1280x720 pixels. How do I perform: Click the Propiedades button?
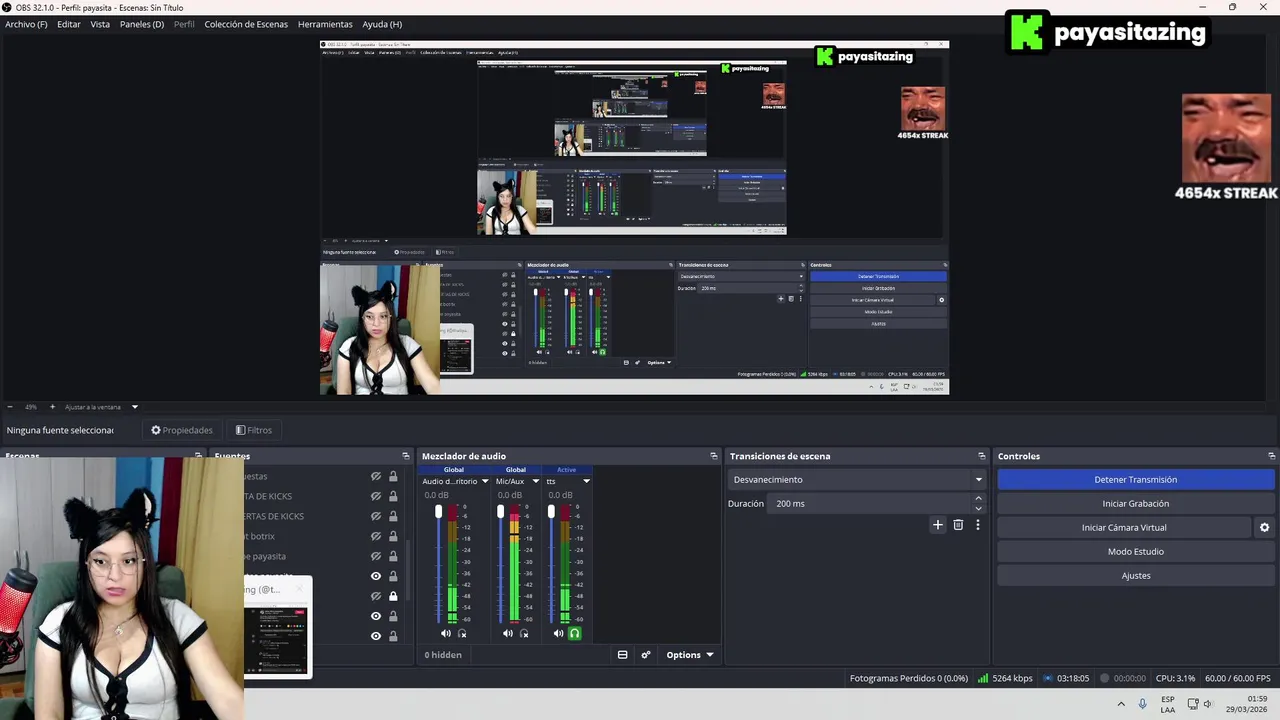pos(182,430)
